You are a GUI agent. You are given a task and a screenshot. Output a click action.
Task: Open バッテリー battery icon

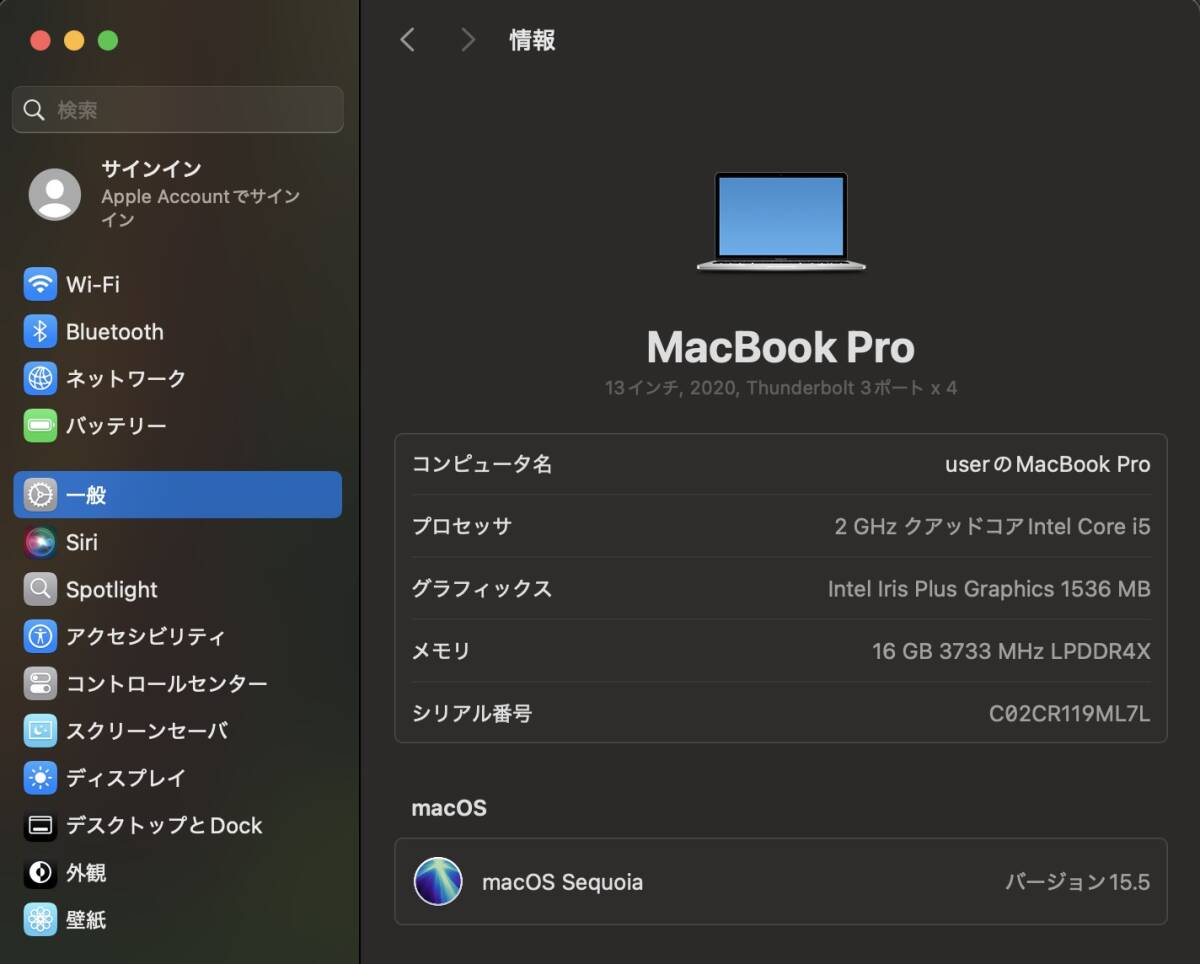coord(40,426)
